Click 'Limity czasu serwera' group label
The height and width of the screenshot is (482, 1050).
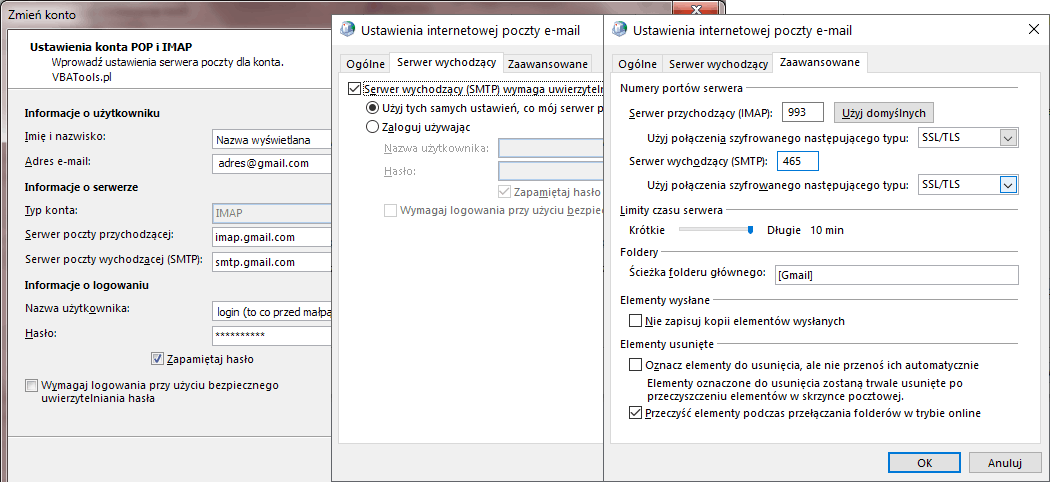(671, 210)
